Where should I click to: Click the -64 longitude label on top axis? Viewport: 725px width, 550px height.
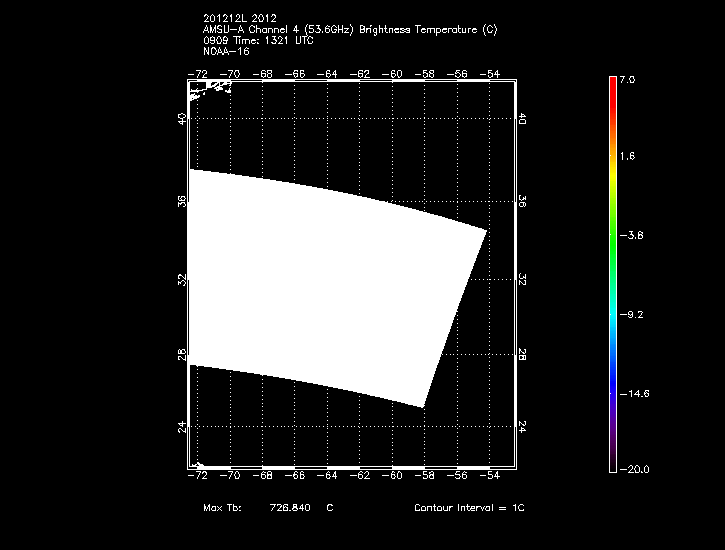tap(328, 73)
